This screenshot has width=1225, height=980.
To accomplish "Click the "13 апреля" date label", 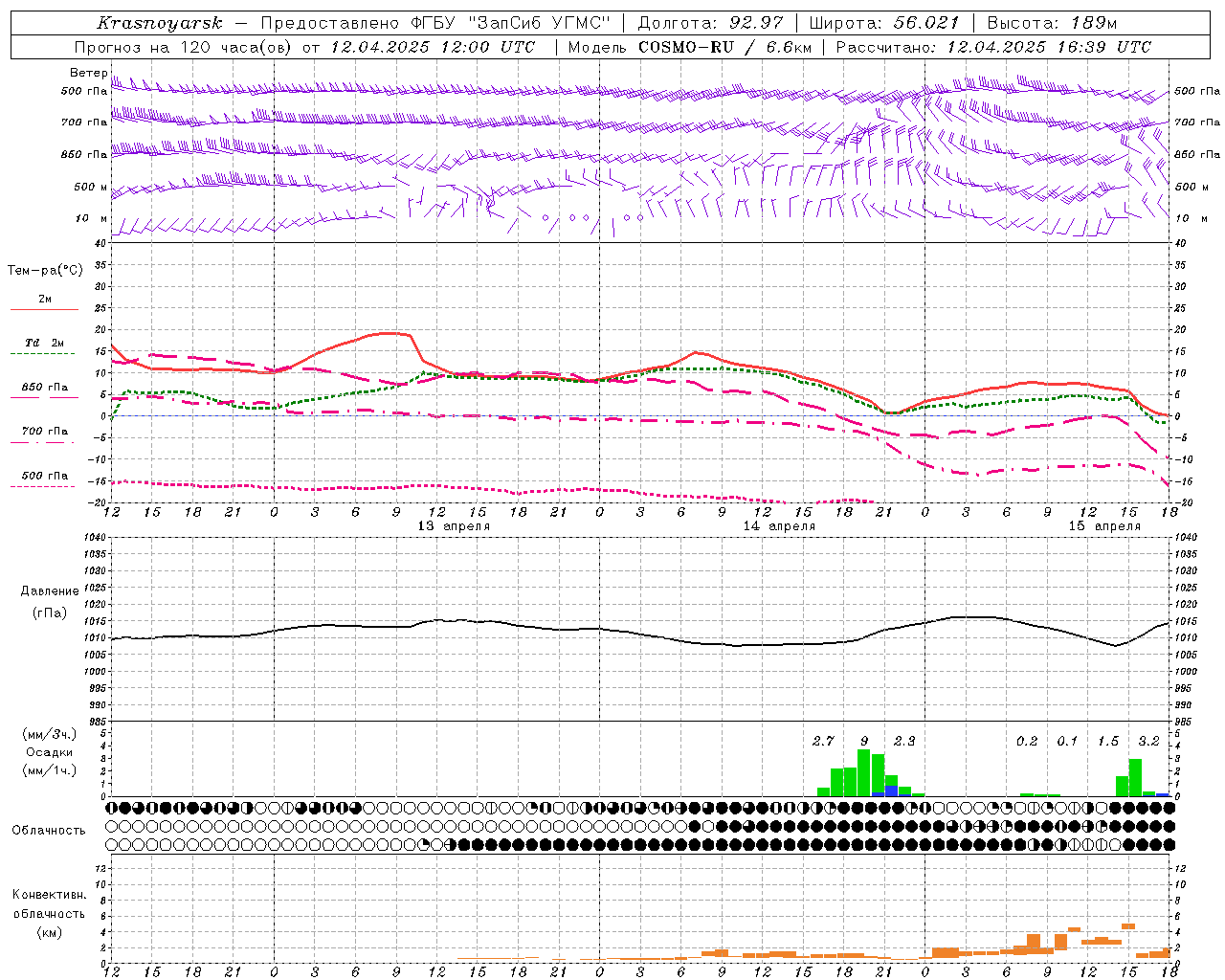I will coord(454,526).
